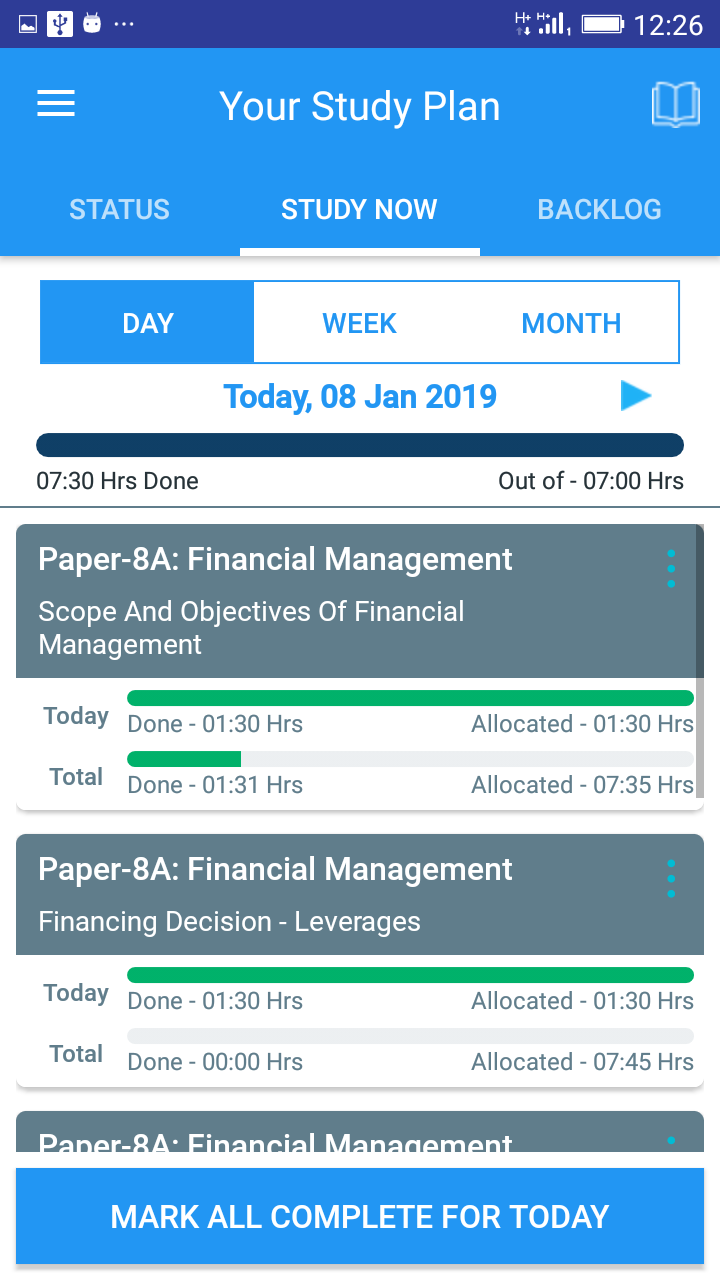Tap the USB icon in status bar
The image size is (720, 1280).
pos(60,23)
